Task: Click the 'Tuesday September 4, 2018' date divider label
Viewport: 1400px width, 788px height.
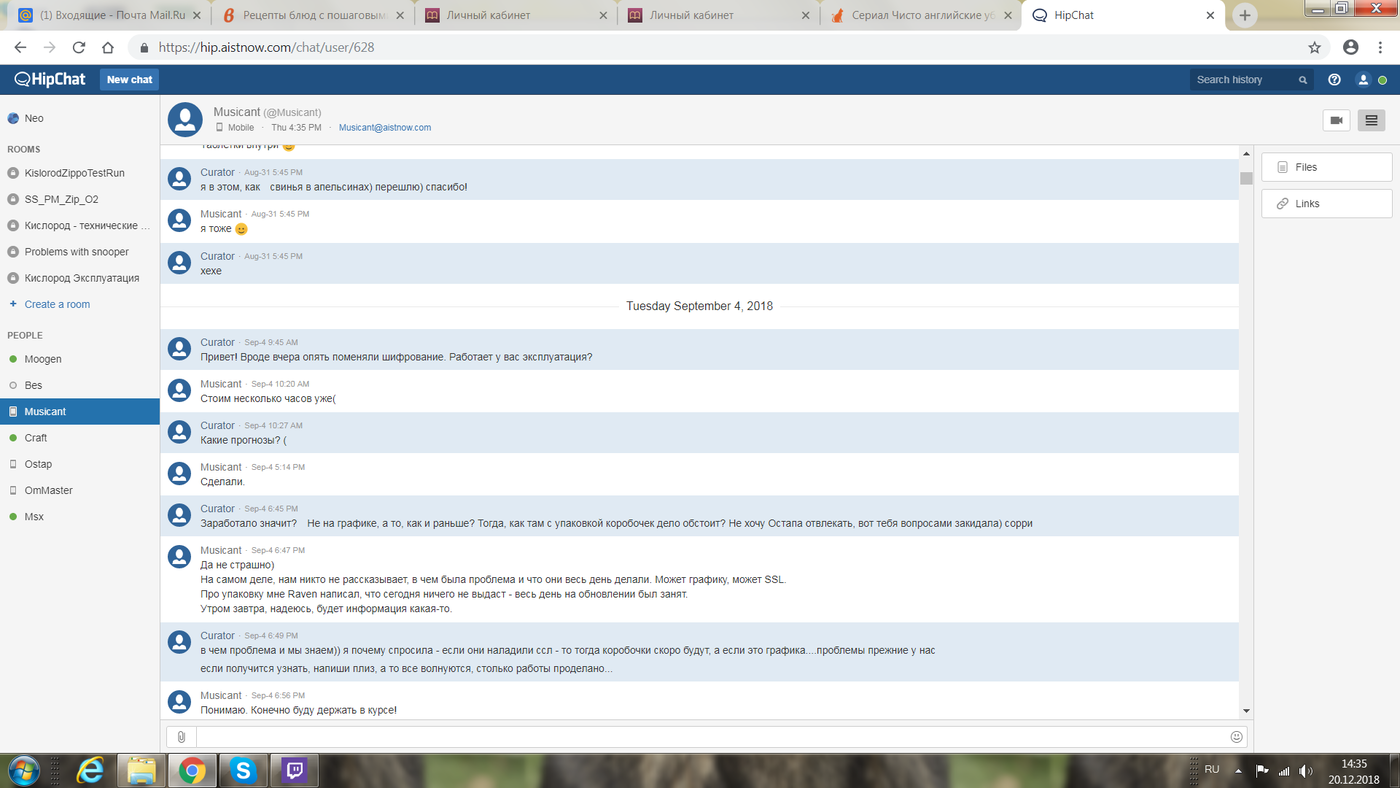Action: (x=700, y=306)
